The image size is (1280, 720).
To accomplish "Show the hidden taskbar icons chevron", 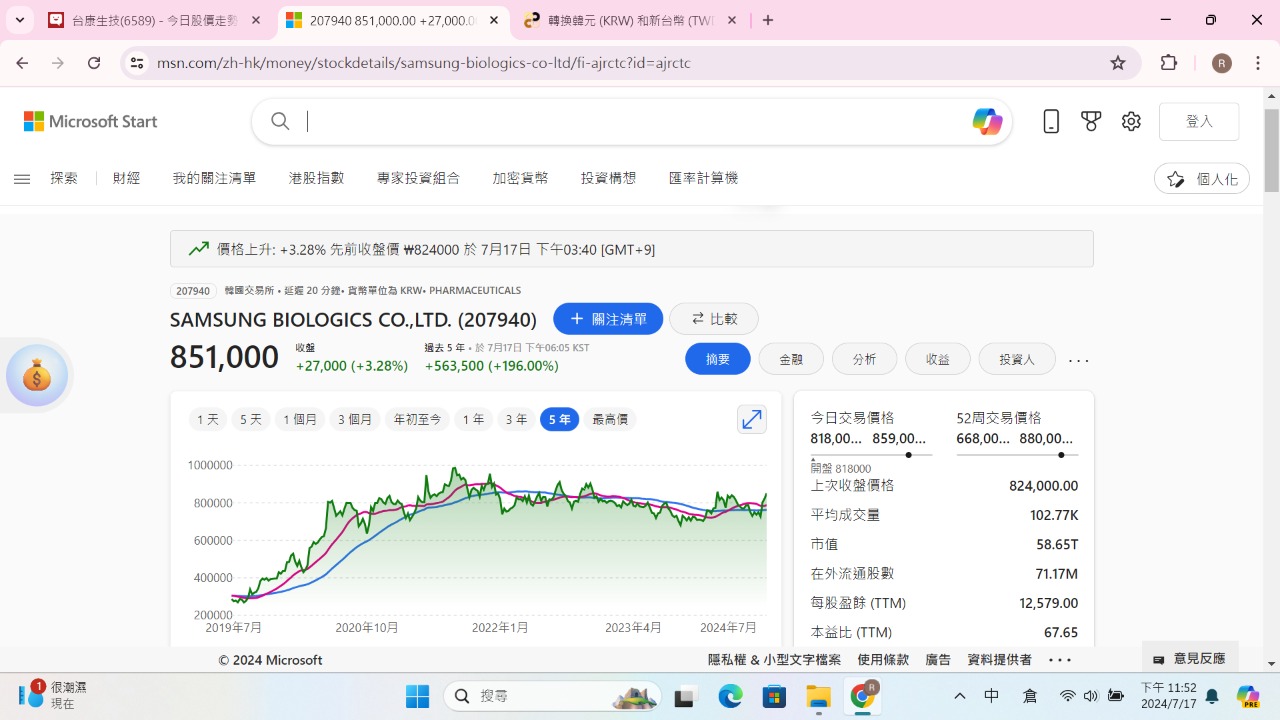I will [959, 695].
